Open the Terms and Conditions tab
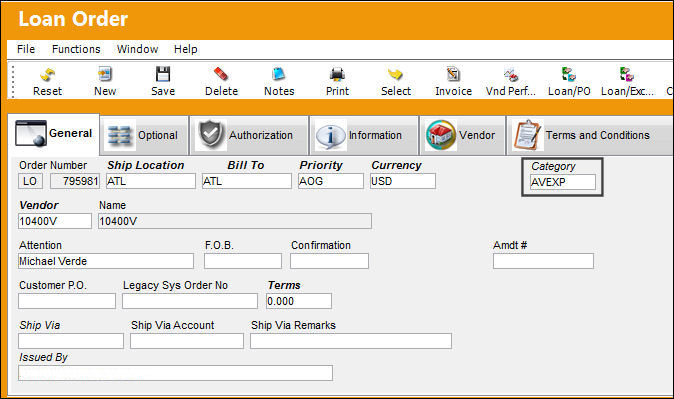Viewport: 674px width, 399px height. click(590, 135)
